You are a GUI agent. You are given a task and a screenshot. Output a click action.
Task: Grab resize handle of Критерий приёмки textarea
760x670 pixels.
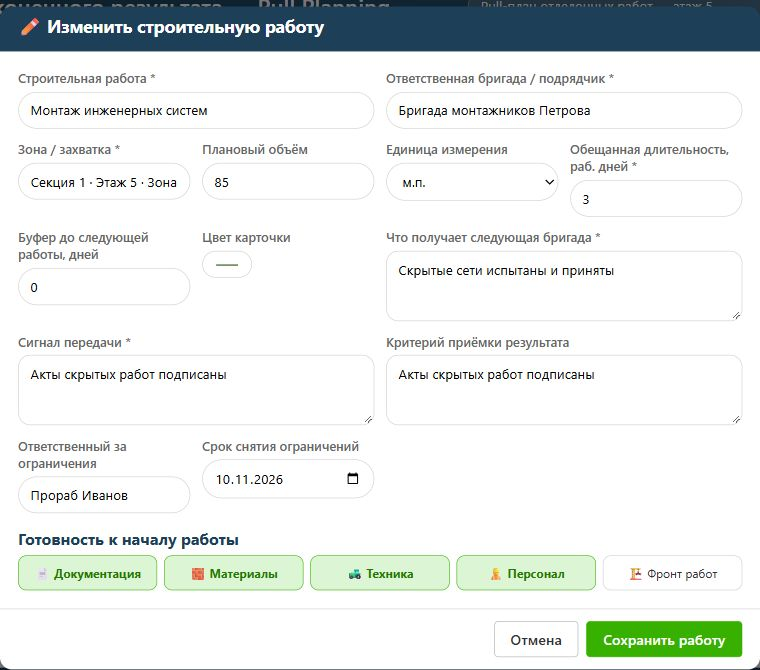736,419
